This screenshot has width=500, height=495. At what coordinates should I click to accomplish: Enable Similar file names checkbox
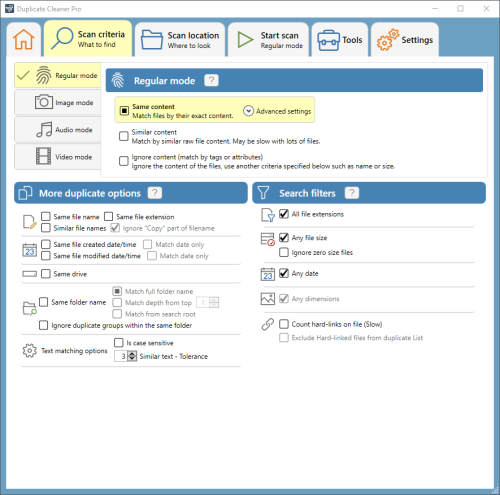click(x=46, y=228)
